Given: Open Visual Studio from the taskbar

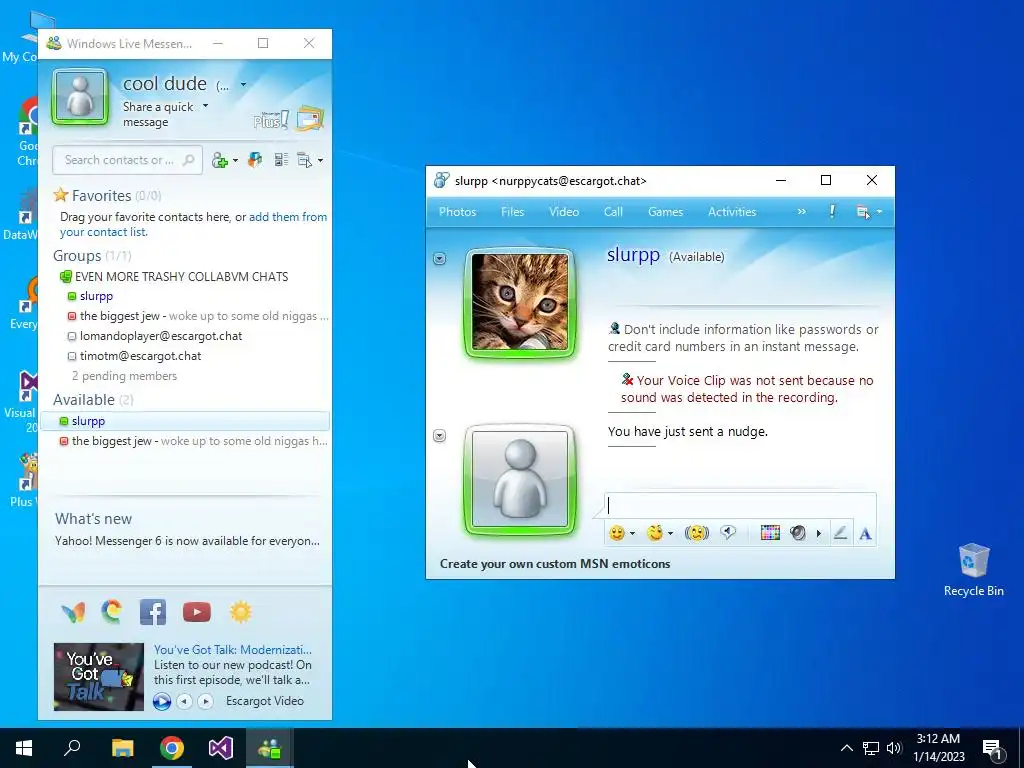Looking at the screenshot, I should click(221, 748).
